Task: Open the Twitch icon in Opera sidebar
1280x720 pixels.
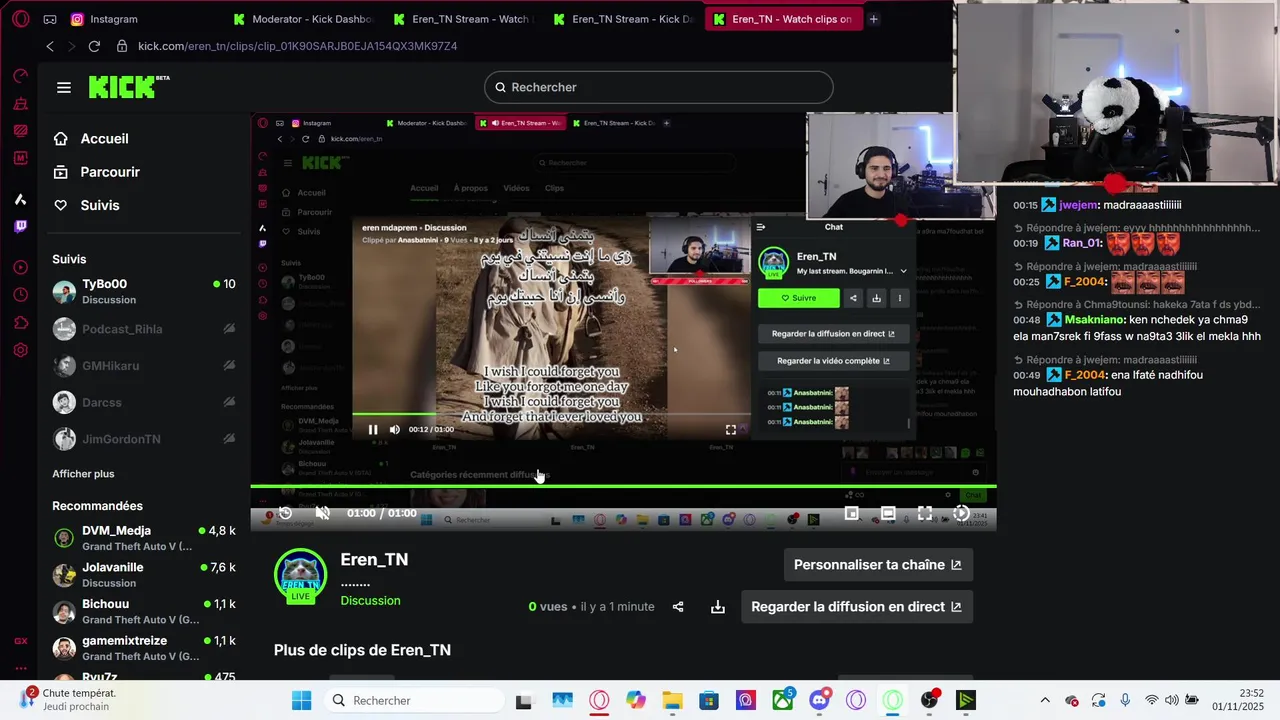Action: click(x=20, y=227)
